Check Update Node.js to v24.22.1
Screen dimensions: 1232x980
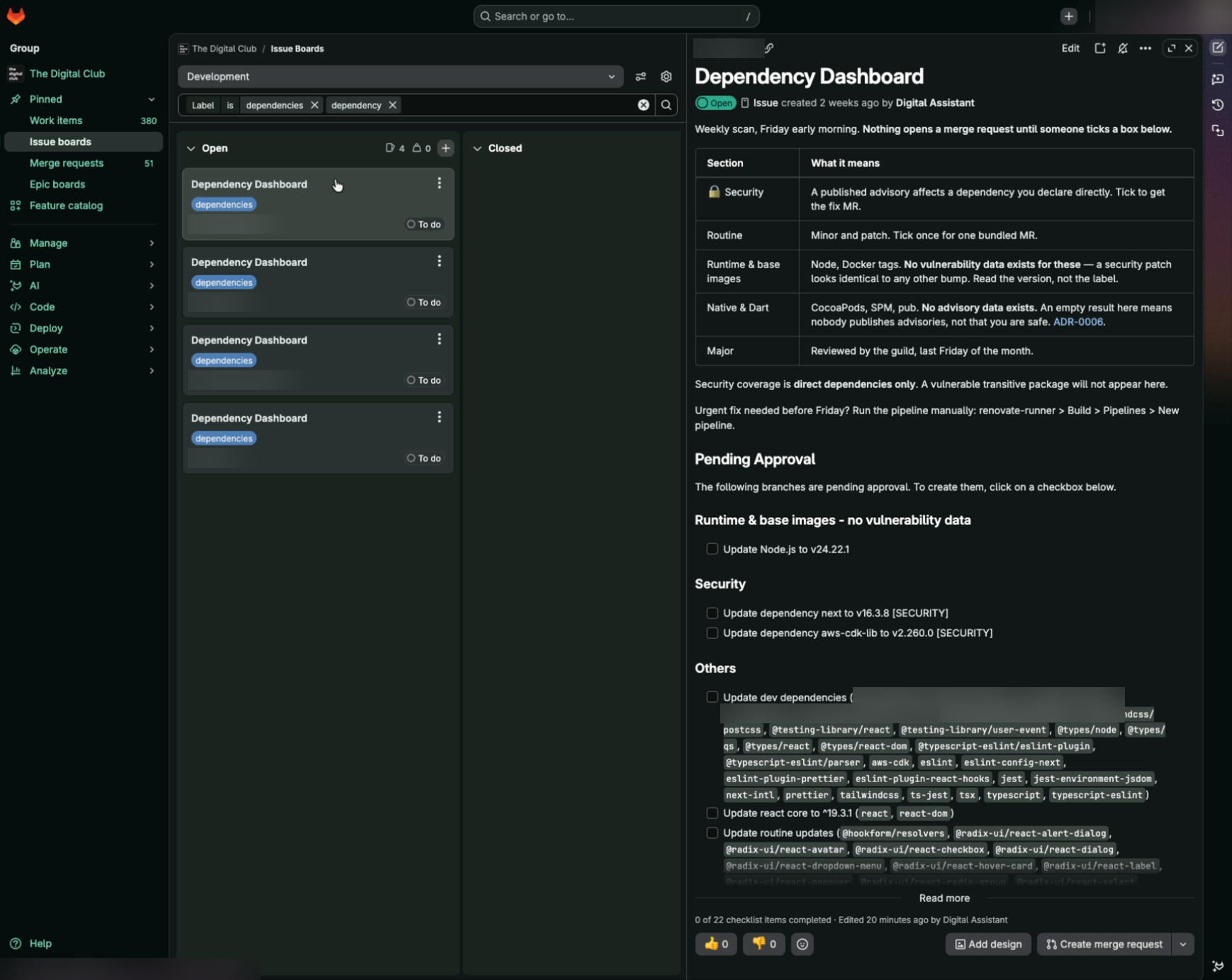click(712, 549)
